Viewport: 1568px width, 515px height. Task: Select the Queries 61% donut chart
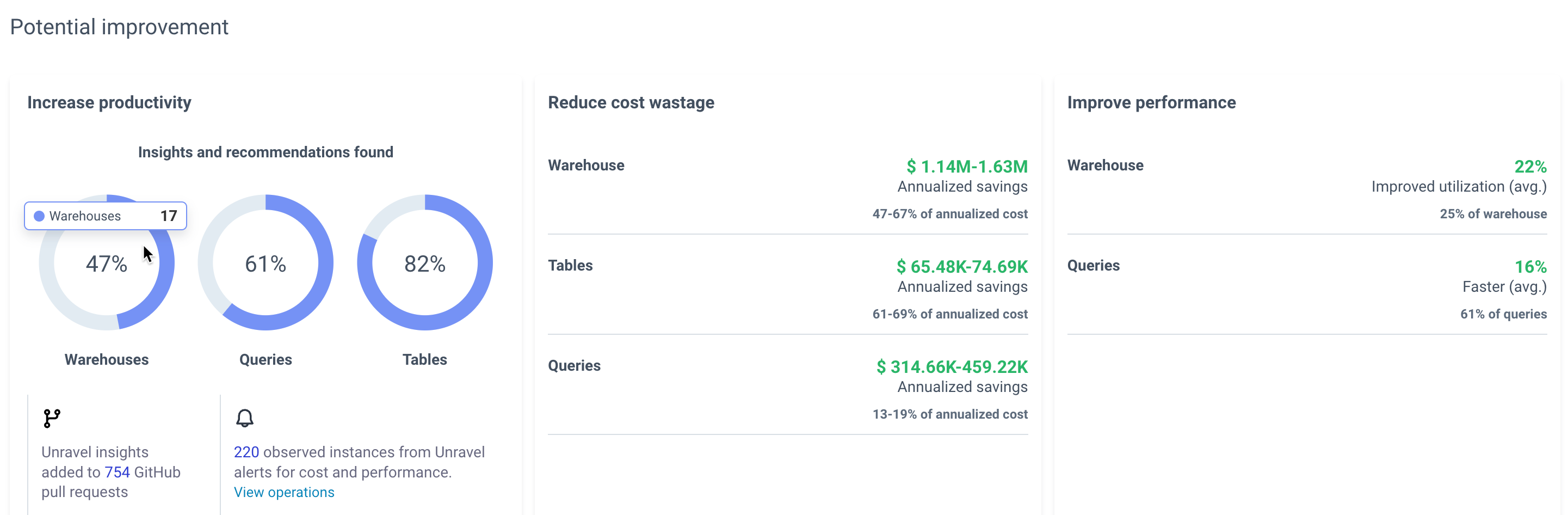[x=266, y=263]
